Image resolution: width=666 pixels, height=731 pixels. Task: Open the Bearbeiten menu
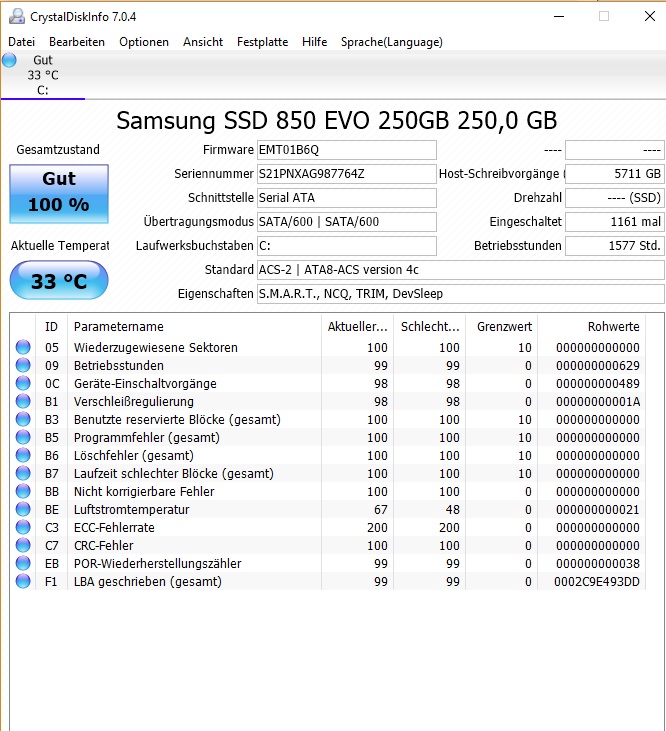[77, 42]
